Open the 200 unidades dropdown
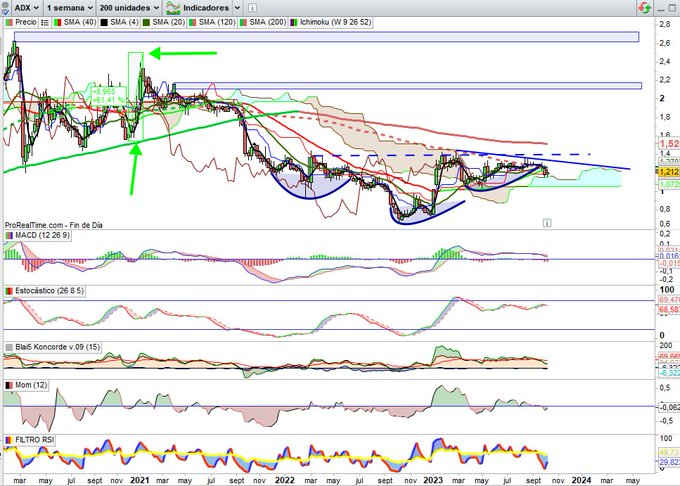Screen dimensions: 680x486 coord(129,8)
